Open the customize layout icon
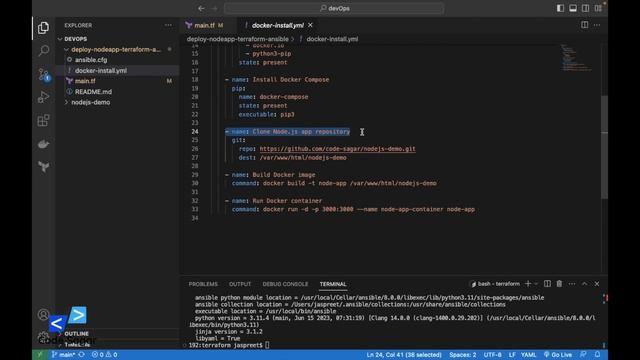 598,8
